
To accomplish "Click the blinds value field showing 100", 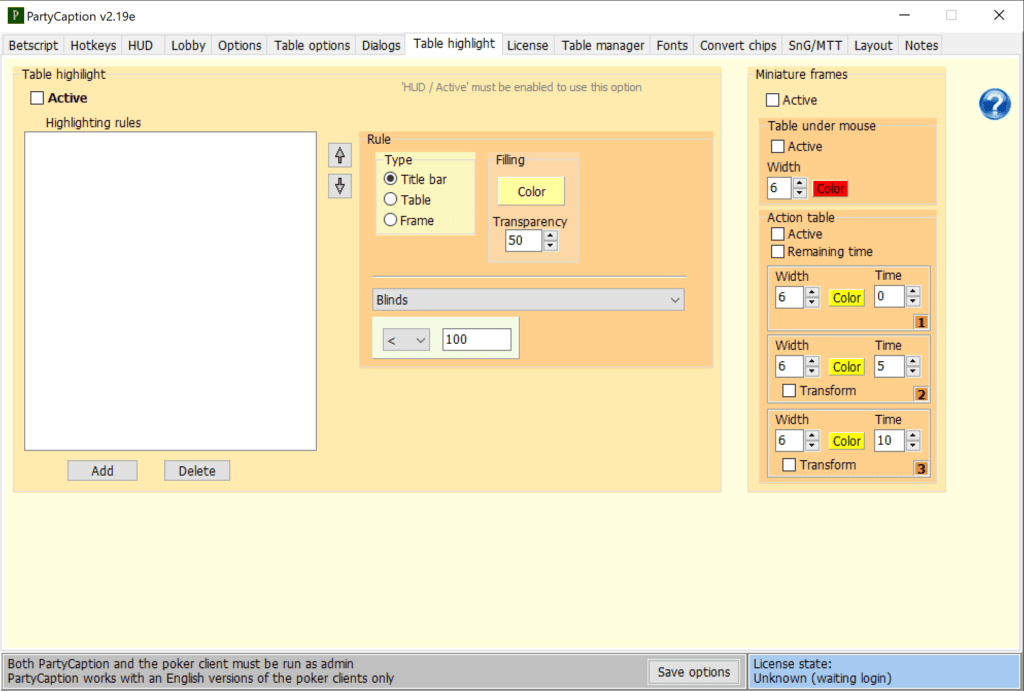I will coord(477,340).
